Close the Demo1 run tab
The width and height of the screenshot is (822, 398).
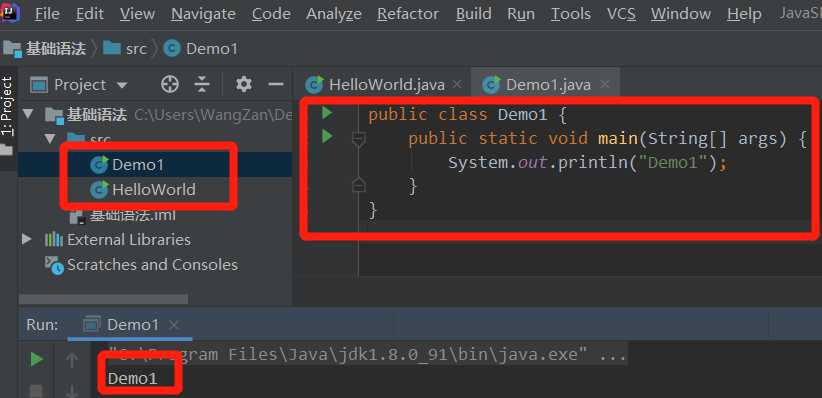pos(174,325)
